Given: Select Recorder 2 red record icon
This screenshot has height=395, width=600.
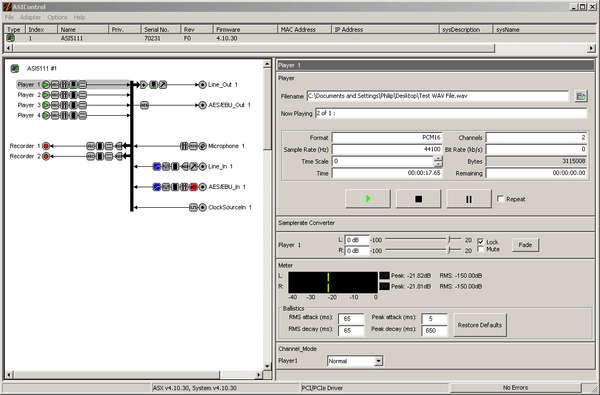Looking at the screenshot, I should point(46,156).
